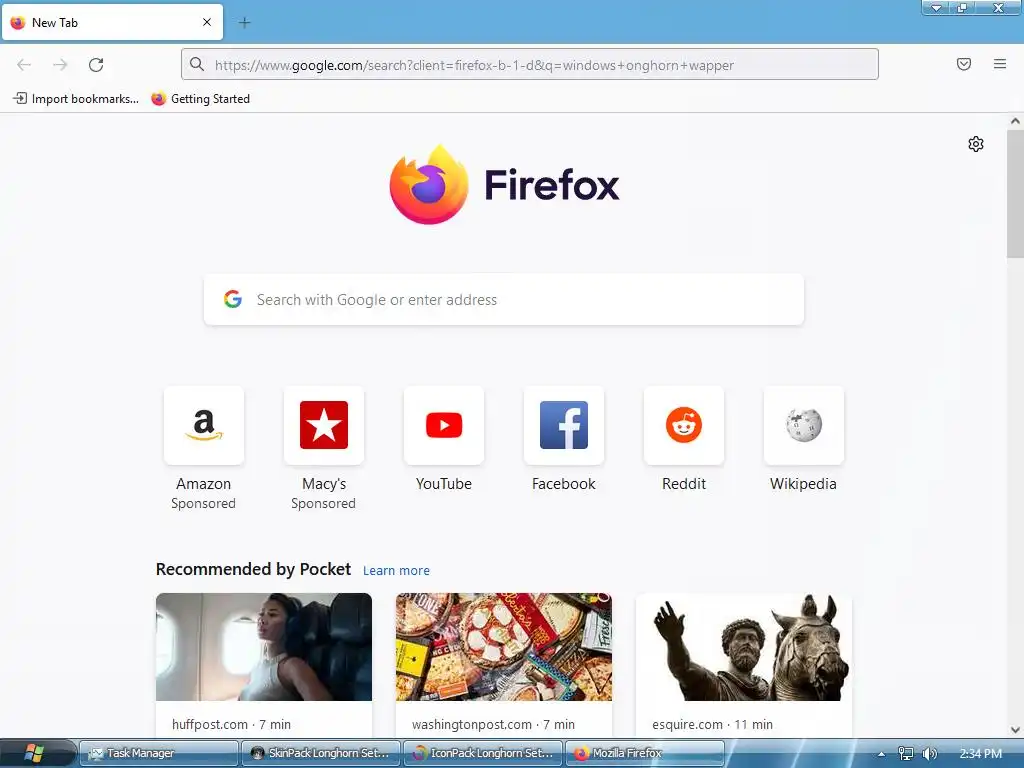Click the Search with Google input box
The width and height of the screenshot is (1024, 768).
click(x=504, y=299)
